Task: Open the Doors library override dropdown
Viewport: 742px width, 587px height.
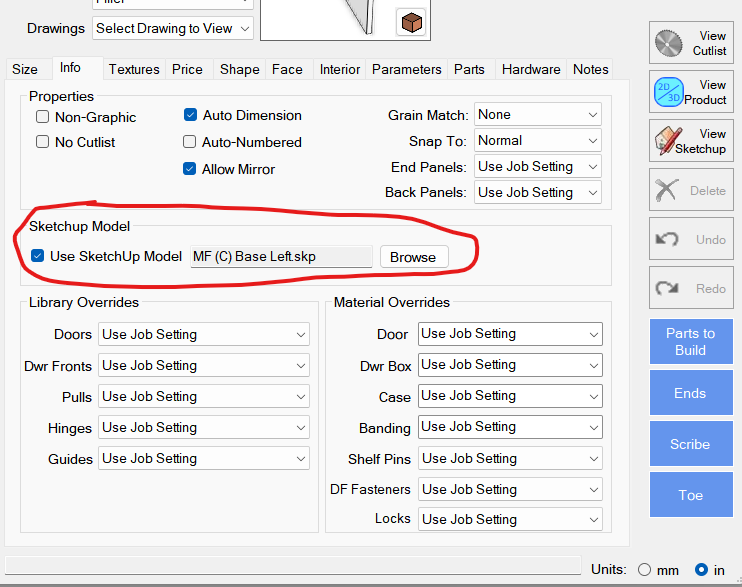Action: (204, 334)
